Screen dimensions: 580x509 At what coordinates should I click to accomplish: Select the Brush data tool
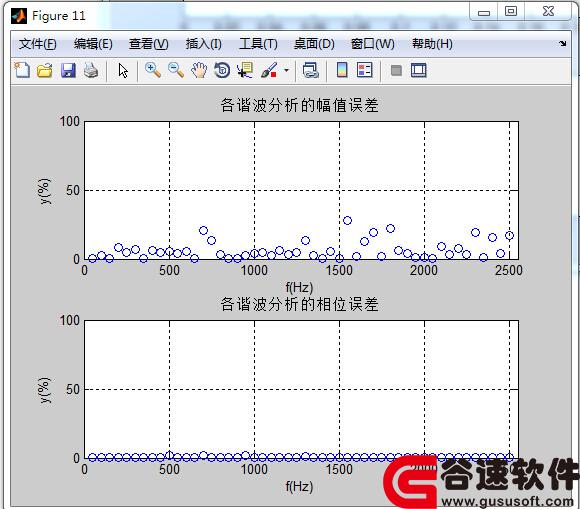(x=269, y=70)
